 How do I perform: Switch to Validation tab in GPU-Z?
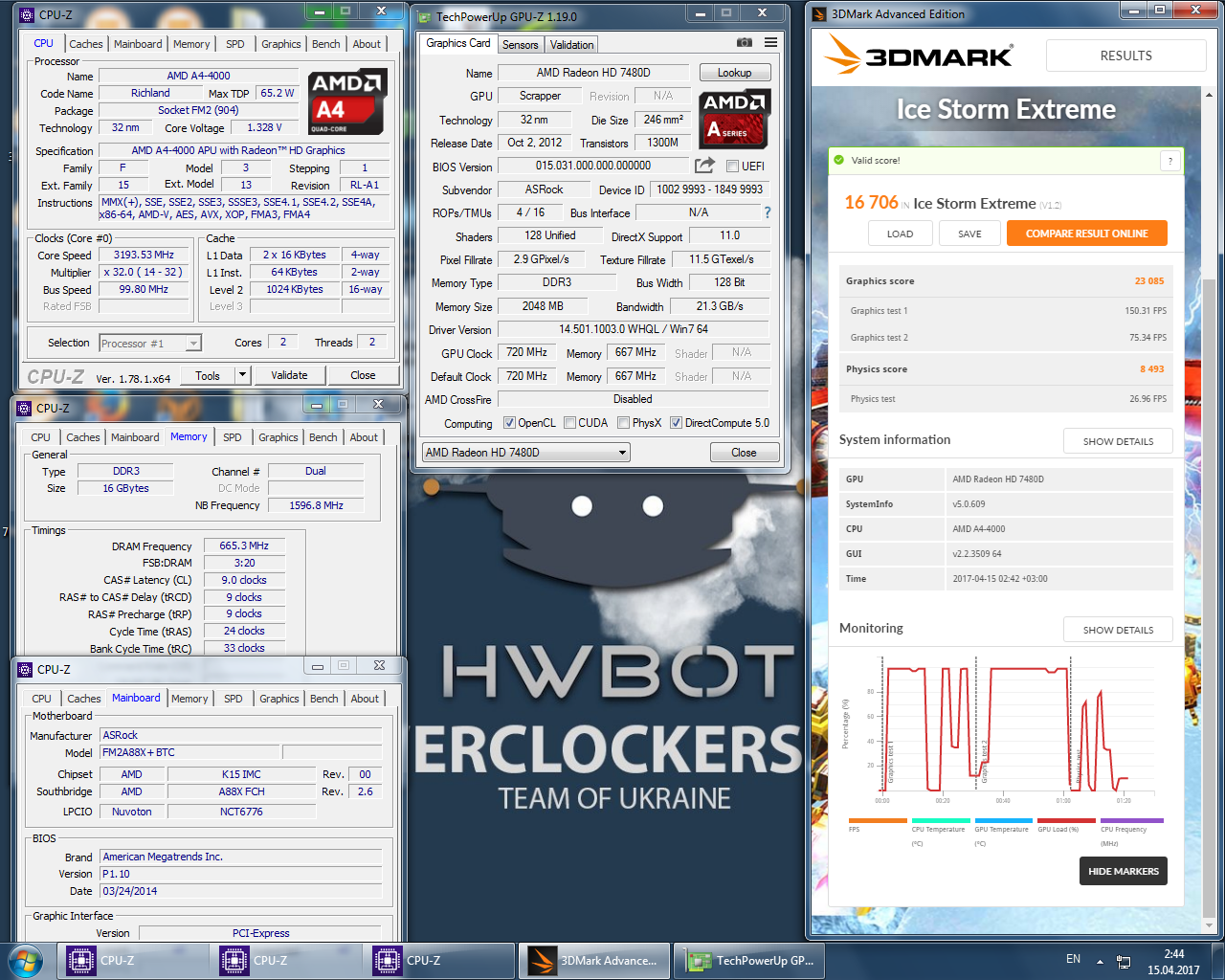572,45
